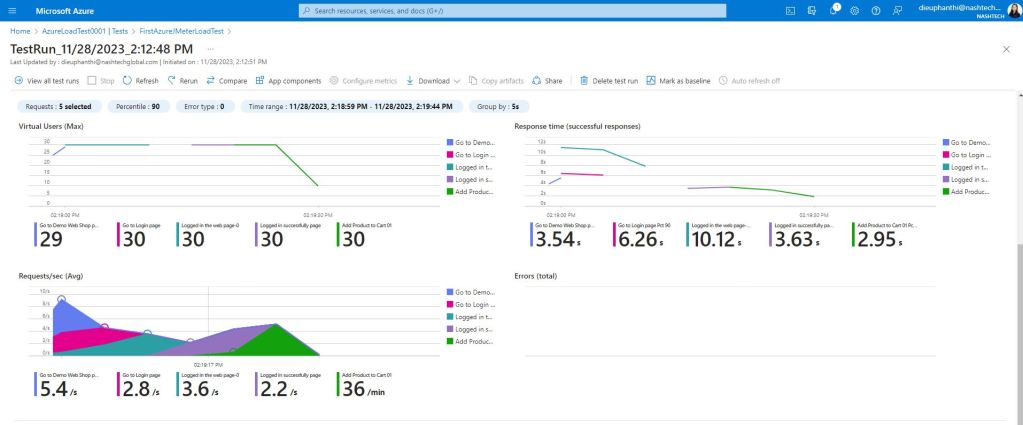Viewport: 1023px width, 425px height.
Task: Open the notifications bell
Action: point(833,10)
